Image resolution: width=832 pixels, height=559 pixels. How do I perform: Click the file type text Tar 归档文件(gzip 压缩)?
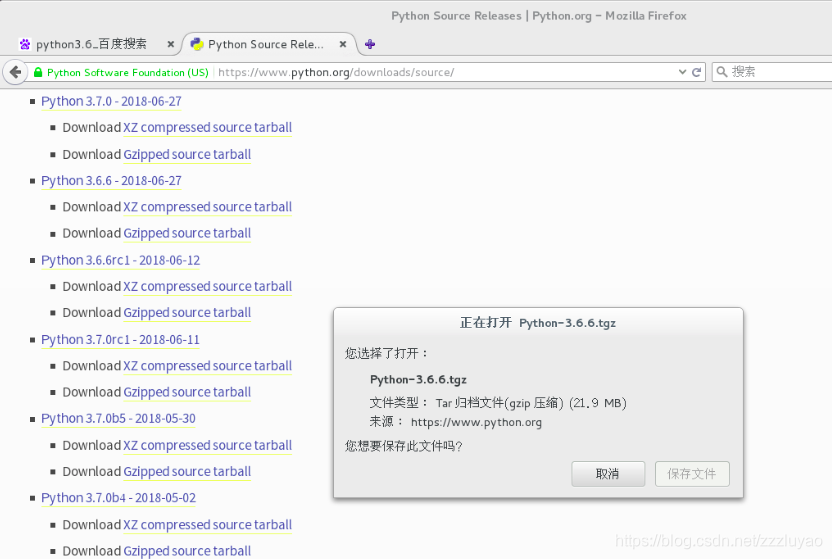[499, 403]
